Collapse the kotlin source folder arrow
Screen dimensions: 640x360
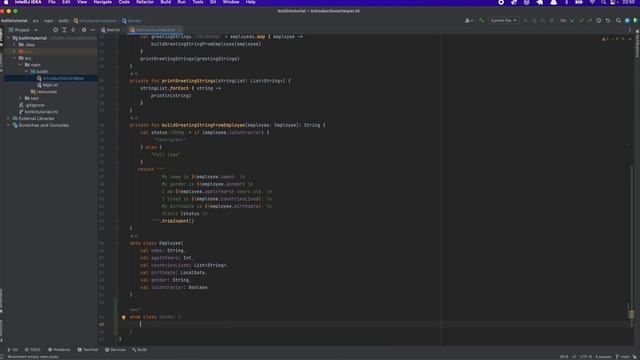[27, 71]
